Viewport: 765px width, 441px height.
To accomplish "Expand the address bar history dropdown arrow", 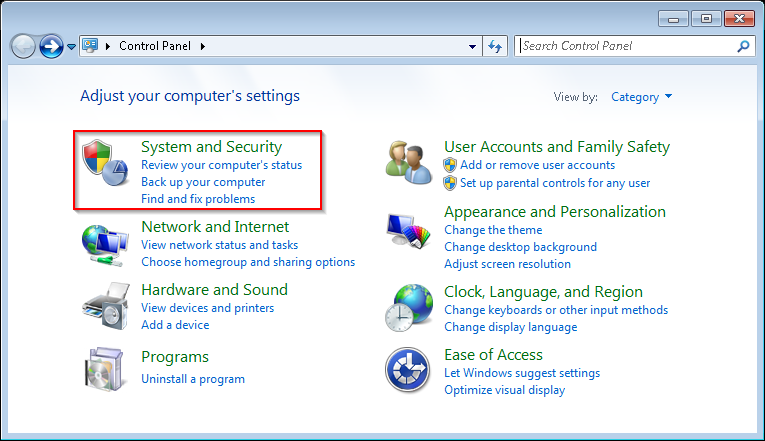I will (x=473, y=46).
